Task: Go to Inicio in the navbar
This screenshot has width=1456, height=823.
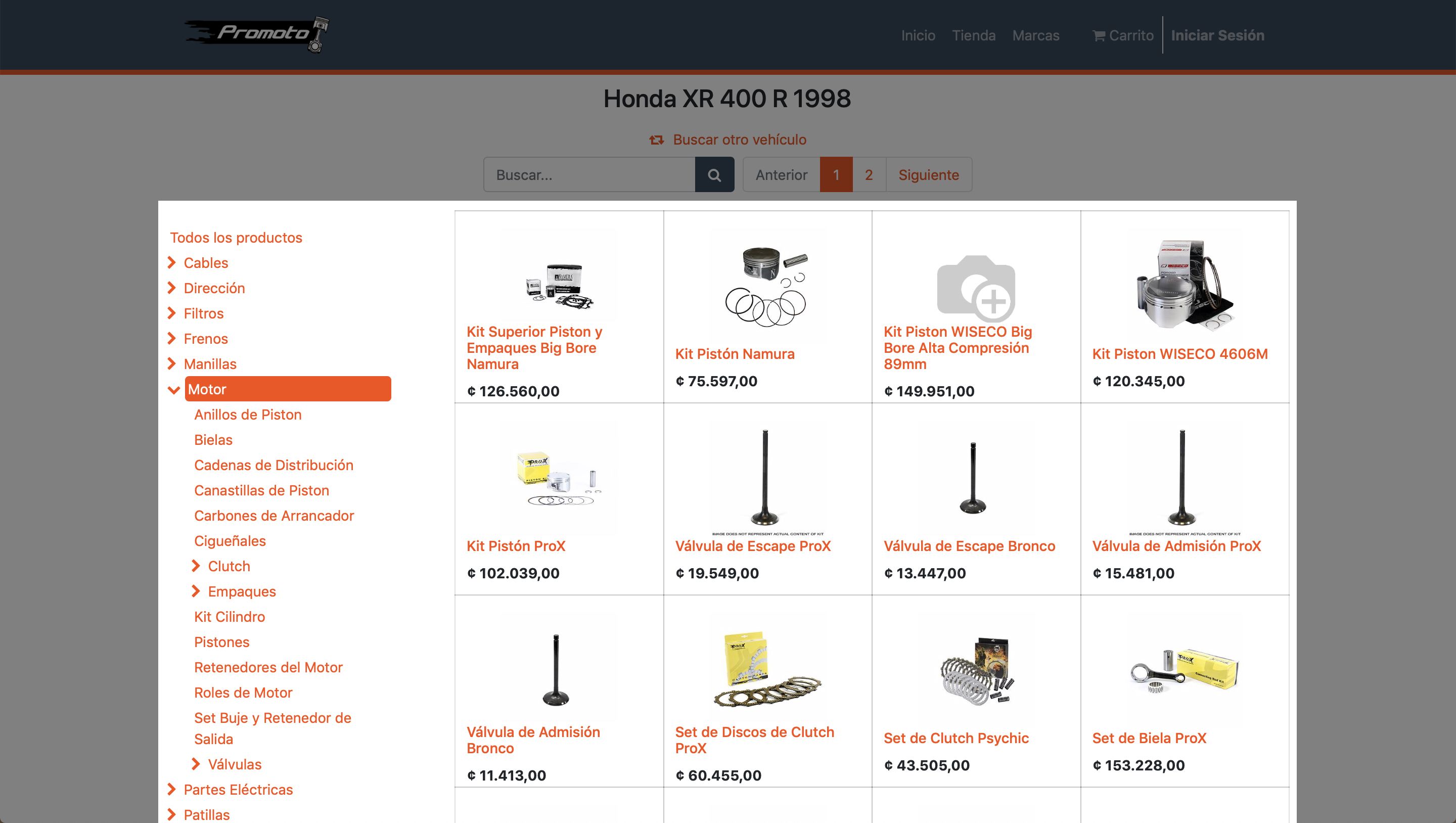Action: click(918, 35)
